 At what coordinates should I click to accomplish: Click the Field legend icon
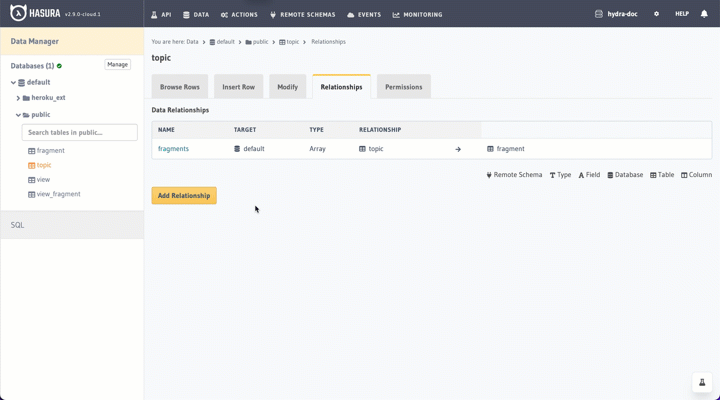point(581,175)
